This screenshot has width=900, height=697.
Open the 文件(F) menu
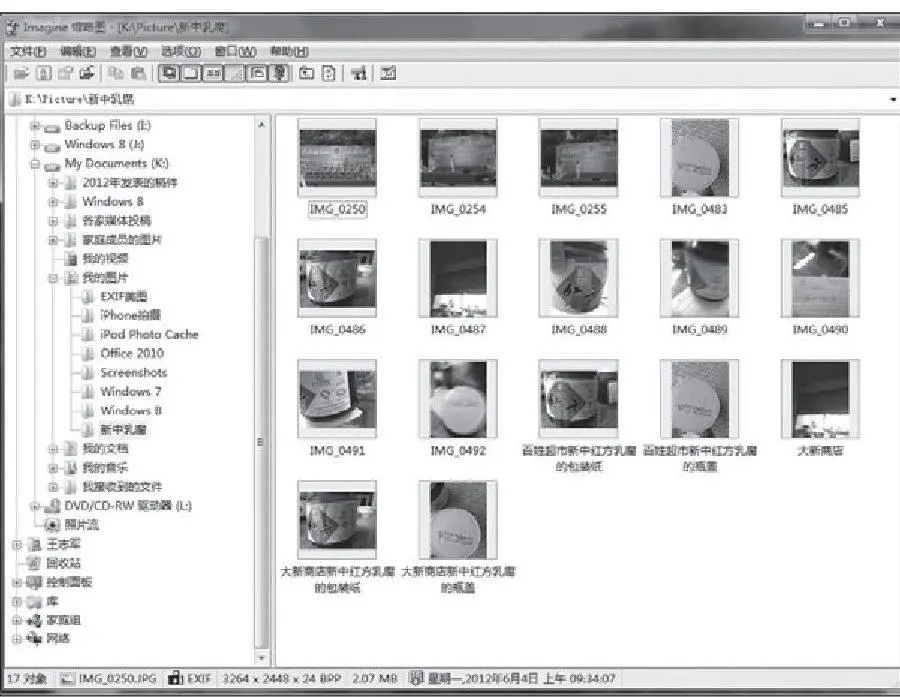(28, 51)
